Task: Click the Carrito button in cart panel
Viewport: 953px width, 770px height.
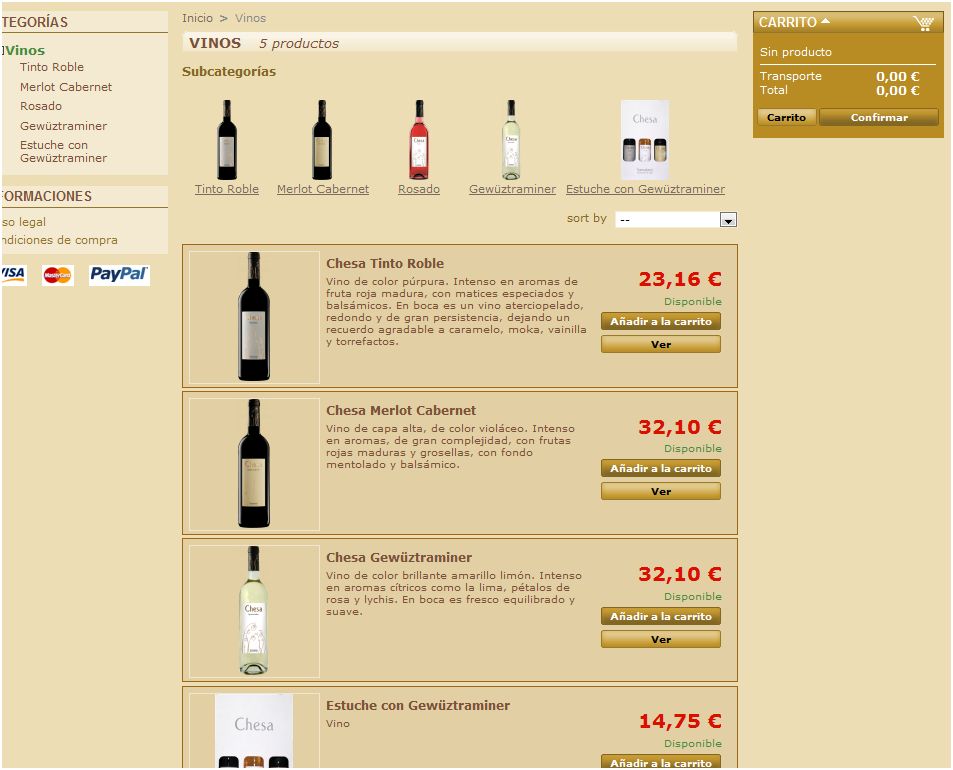Action: pyautogui.click(x=786, y=117)
